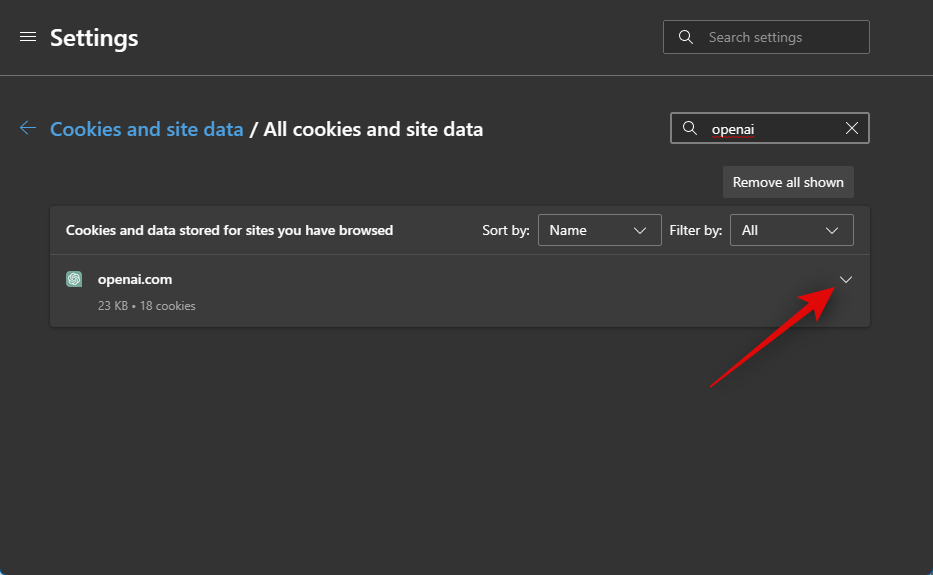
Task: Select the openai.com site name
Action: pos(134,279)
